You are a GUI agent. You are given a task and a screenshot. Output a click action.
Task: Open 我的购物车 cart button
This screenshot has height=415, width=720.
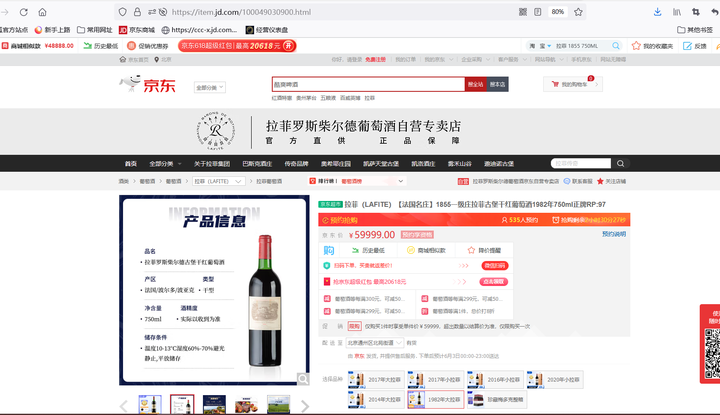pyautogui.click(x=573, y=84)
